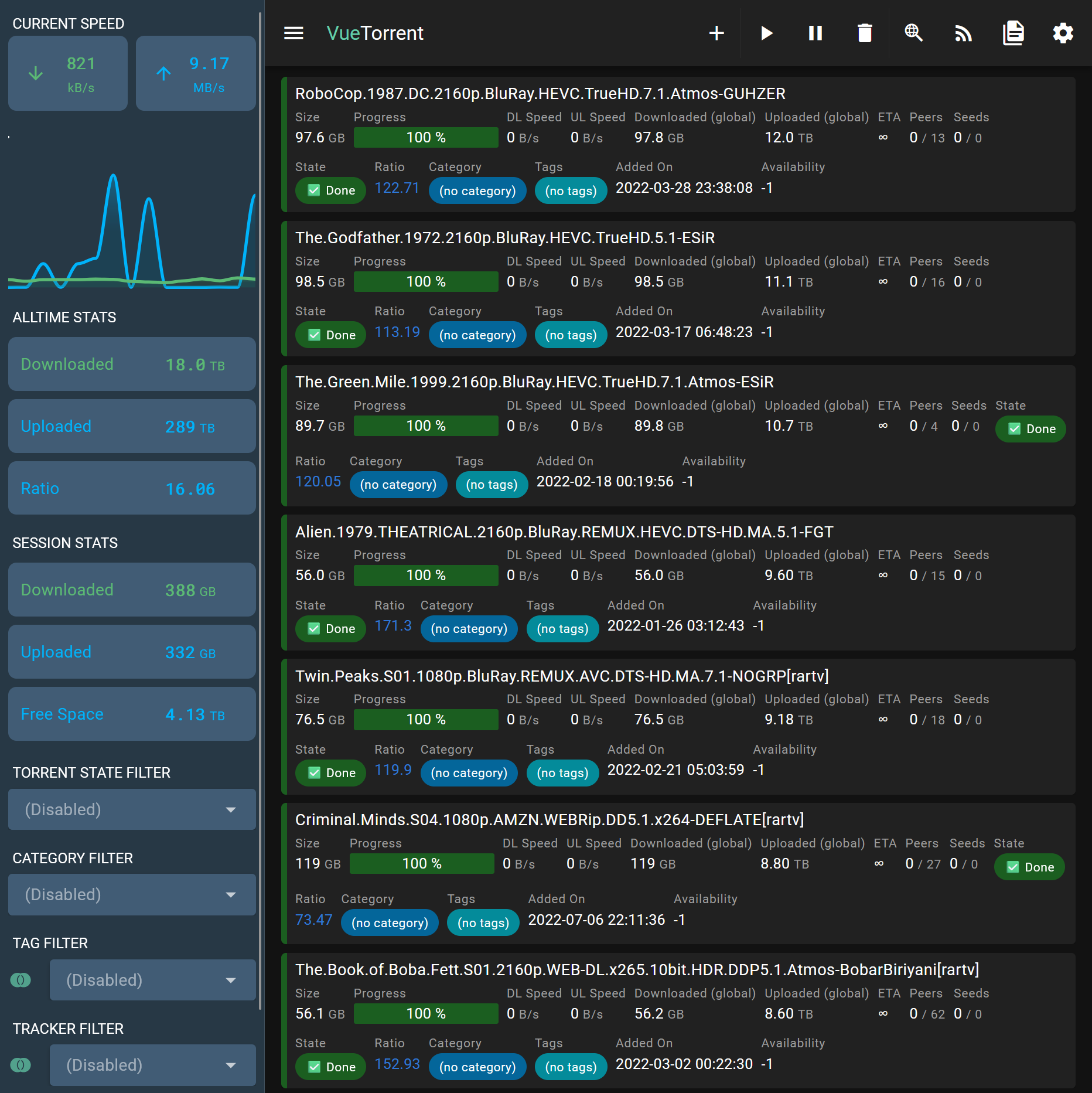Click the VueTorrent title
Viewport: 1092px width, 1093px height.
(374, 33)
